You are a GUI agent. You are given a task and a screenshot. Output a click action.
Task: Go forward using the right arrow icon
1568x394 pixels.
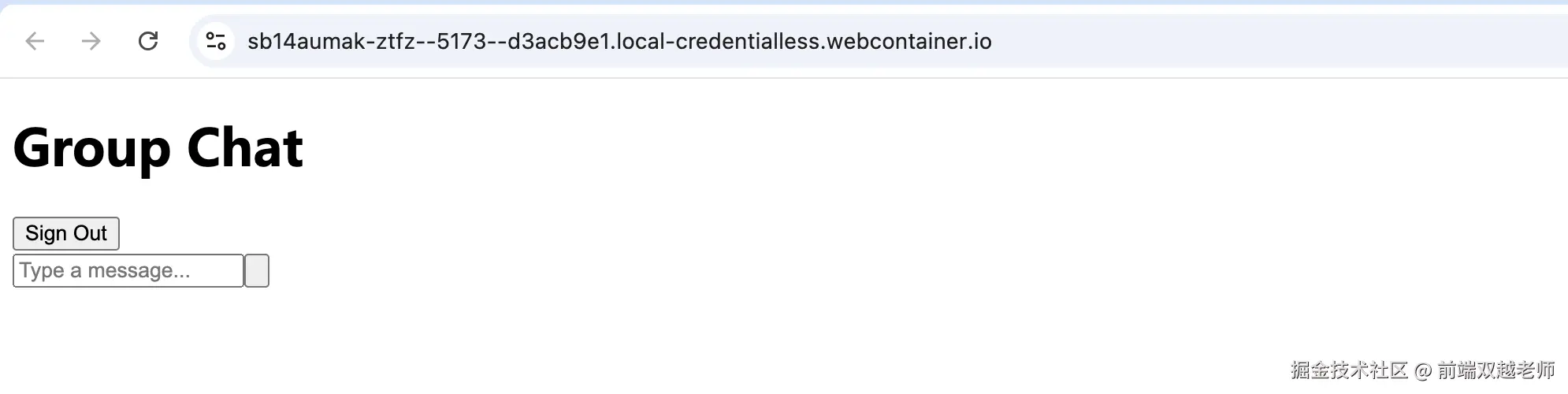coord(91,41)
